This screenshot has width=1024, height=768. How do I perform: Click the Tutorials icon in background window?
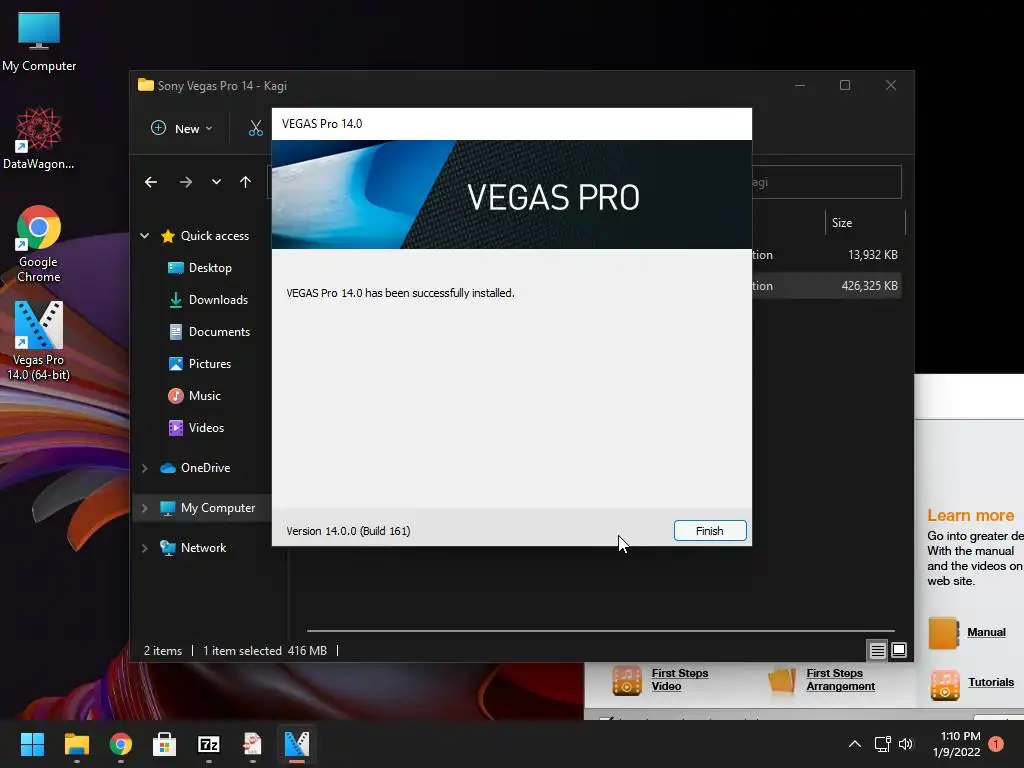click(945, 685)
